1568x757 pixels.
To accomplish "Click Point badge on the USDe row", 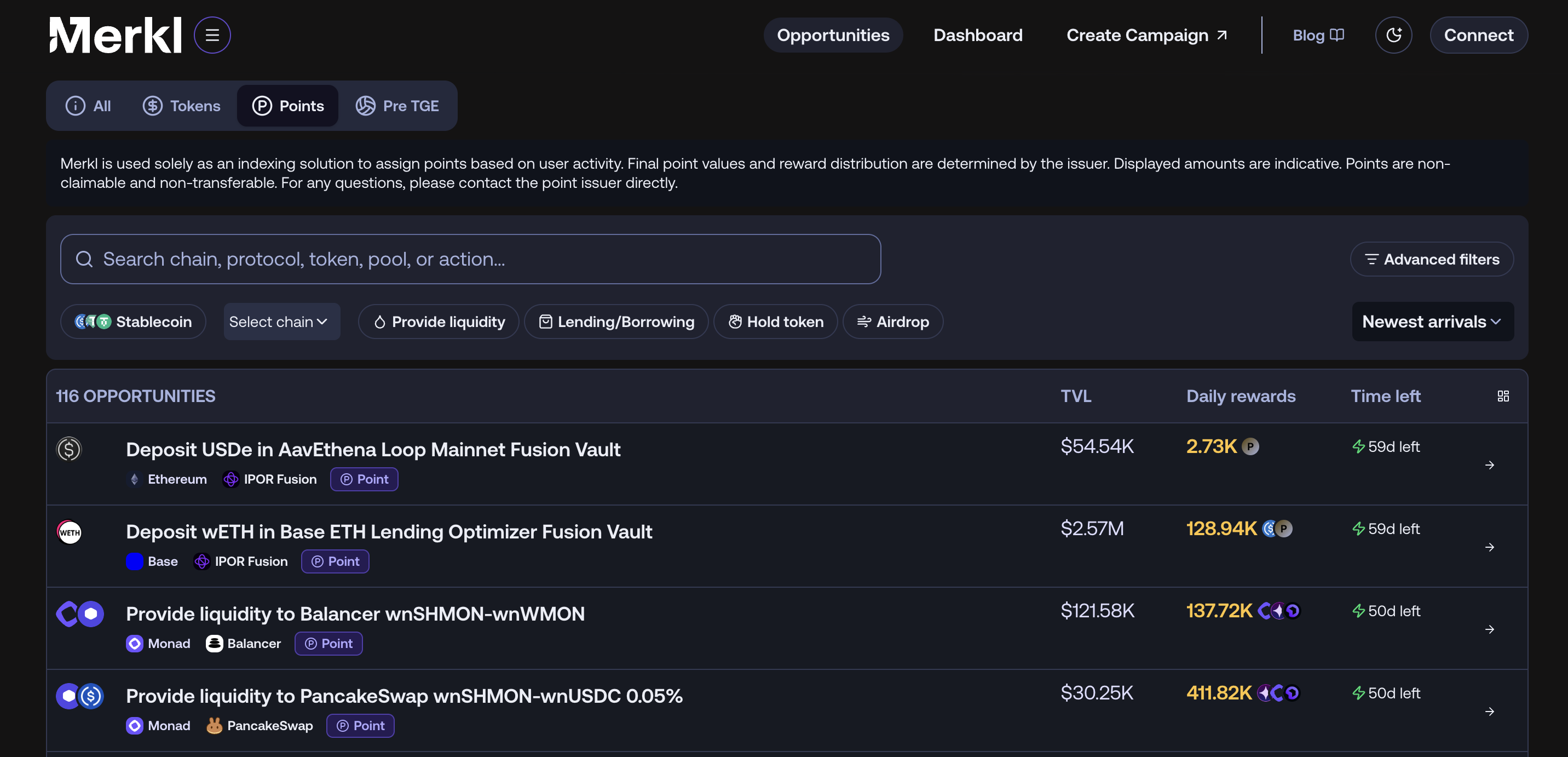I will [x=364, y=479].
